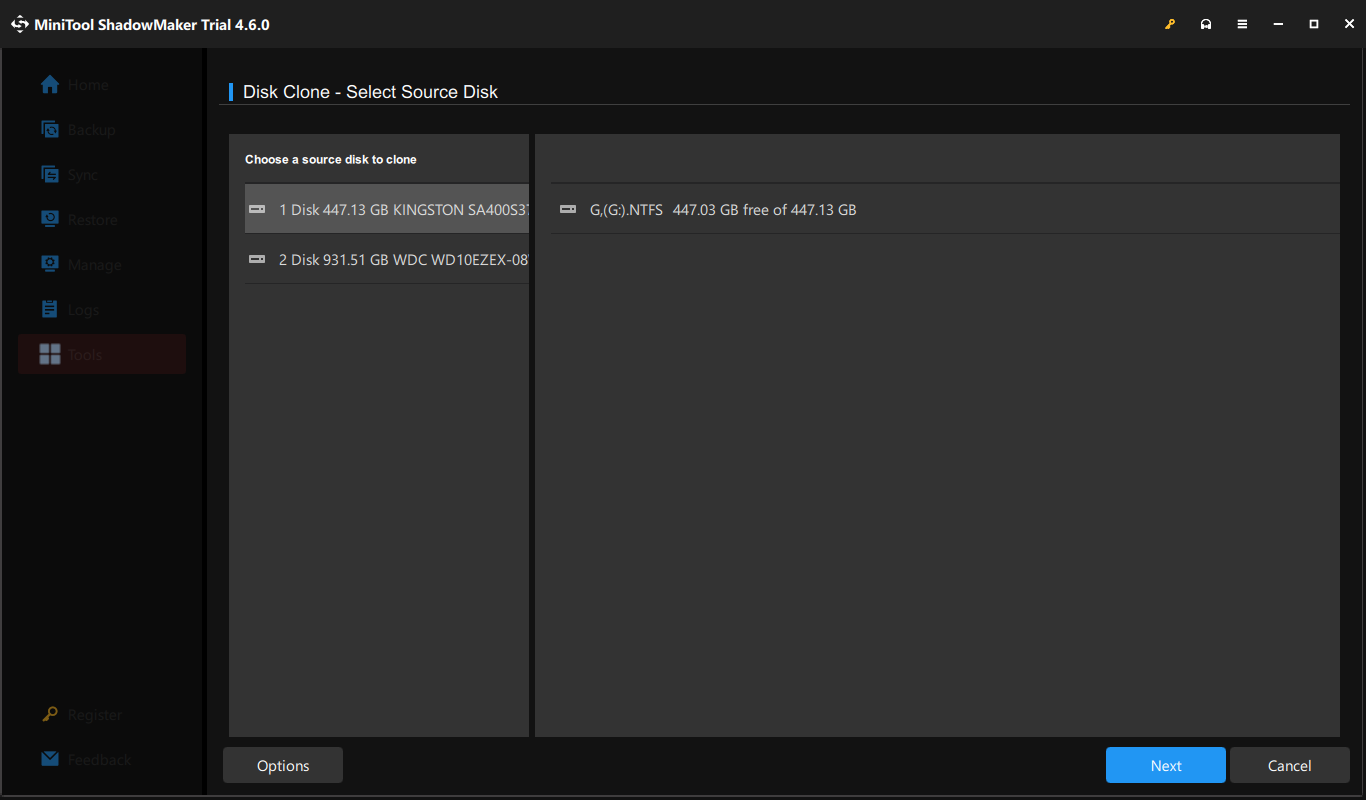This screenshot has width=1366, height=800.
Task: Open support via the headset icon
Action: (x=1206, y=23)
